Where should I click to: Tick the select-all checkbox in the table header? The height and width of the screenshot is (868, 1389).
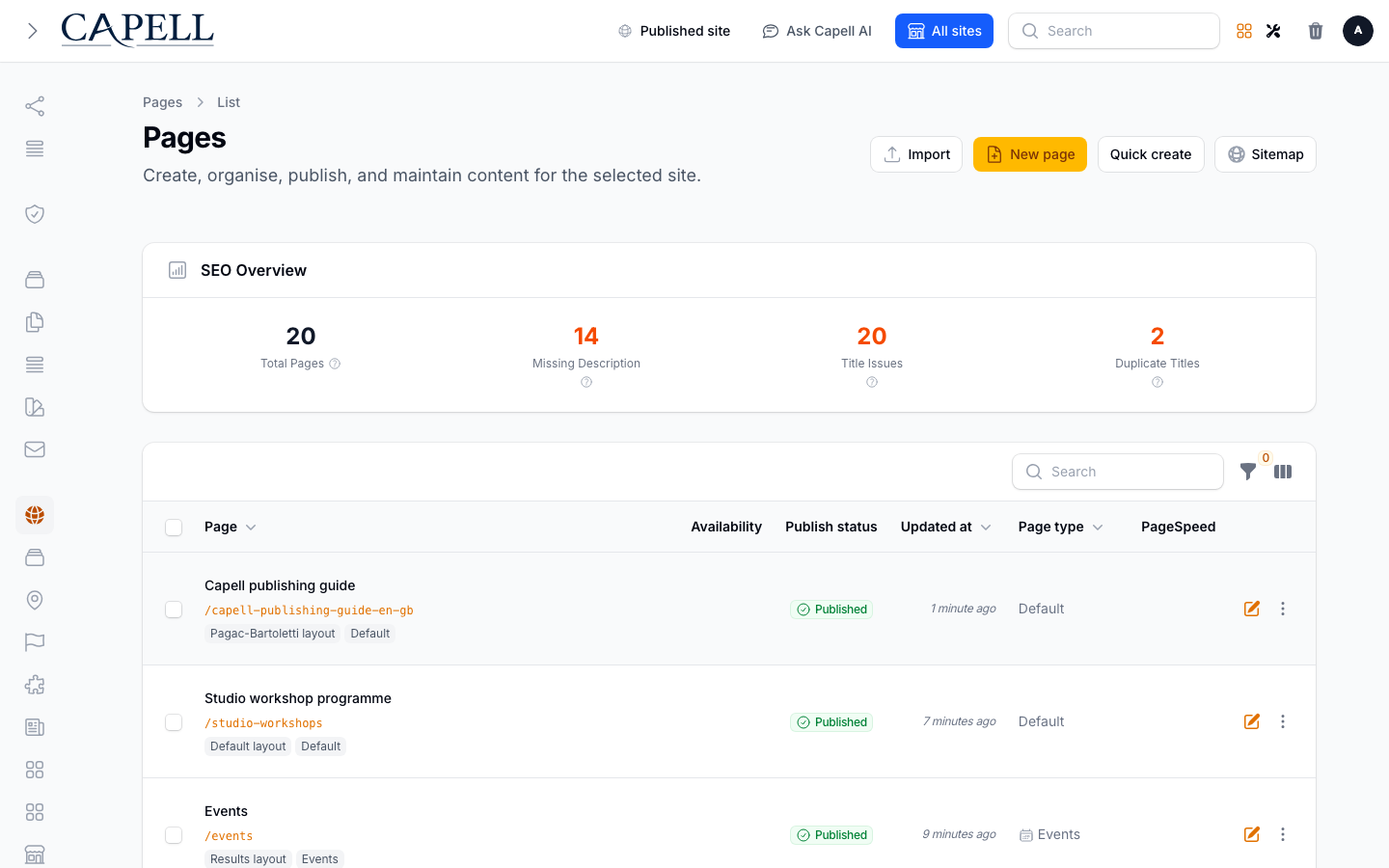[x=174, y=528]
